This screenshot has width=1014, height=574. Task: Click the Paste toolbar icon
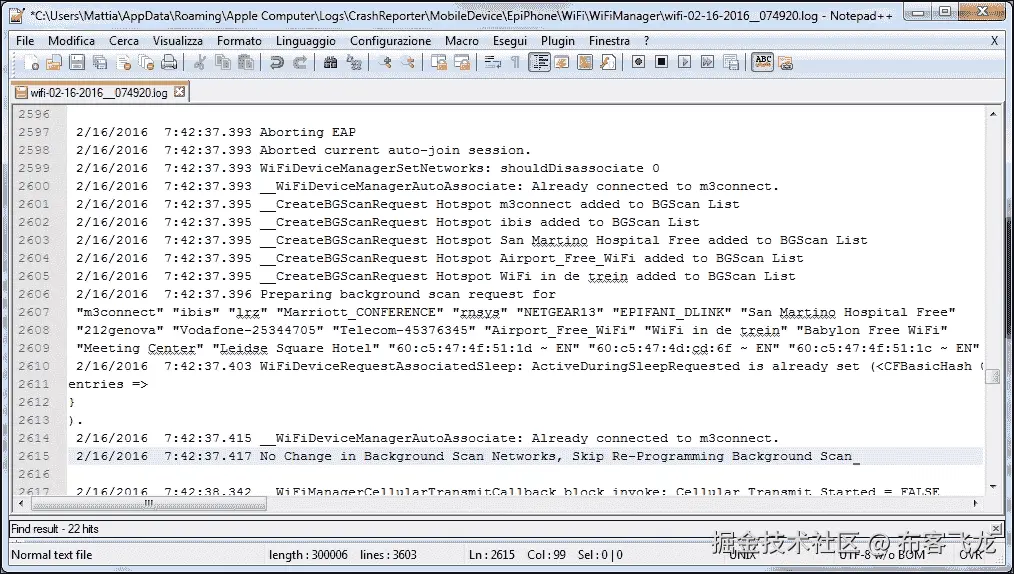coord(246,63)
